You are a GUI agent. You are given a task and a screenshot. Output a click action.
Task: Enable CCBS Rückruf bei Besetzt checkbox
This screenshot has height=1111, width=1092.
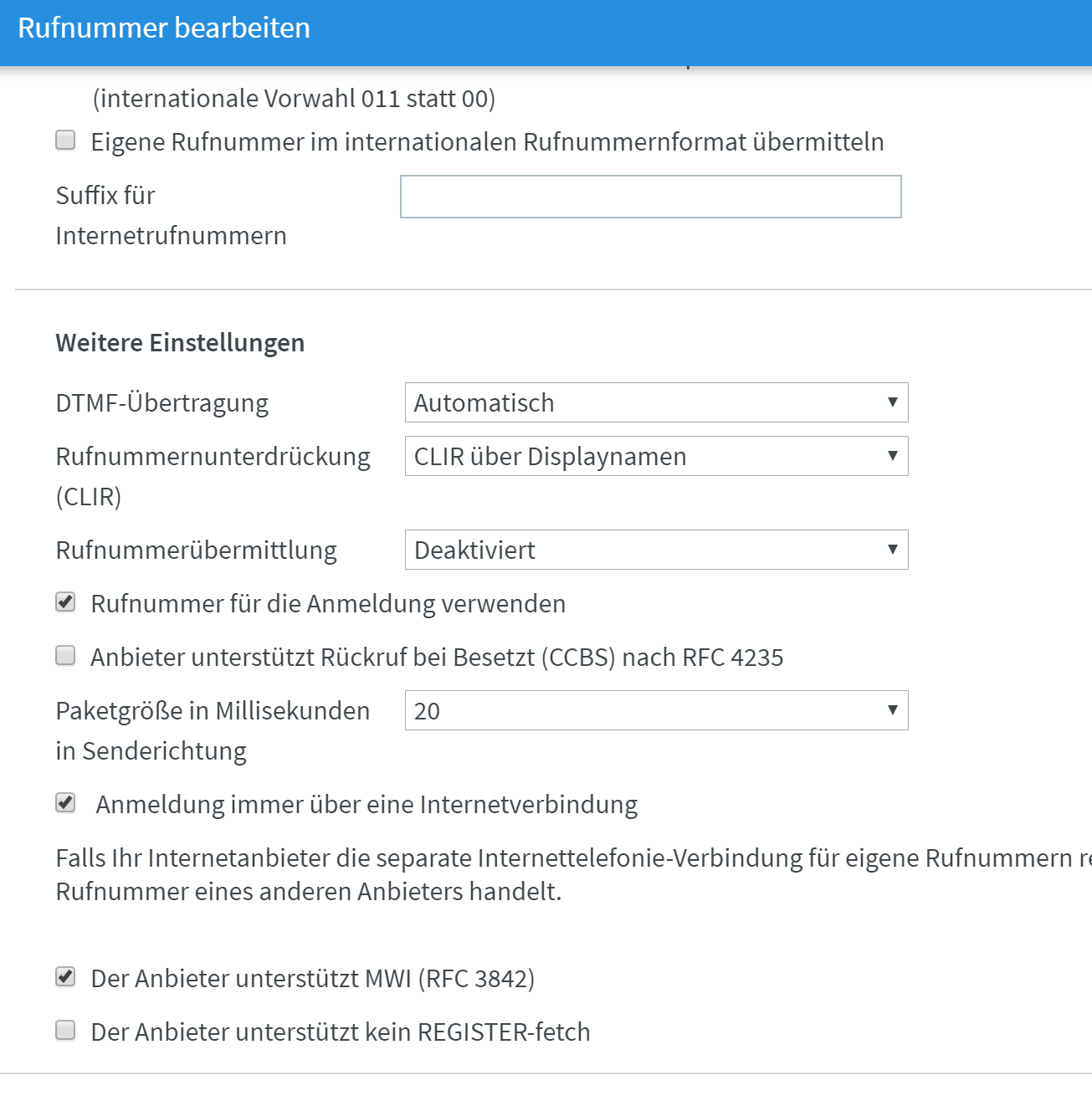(65, 656)
